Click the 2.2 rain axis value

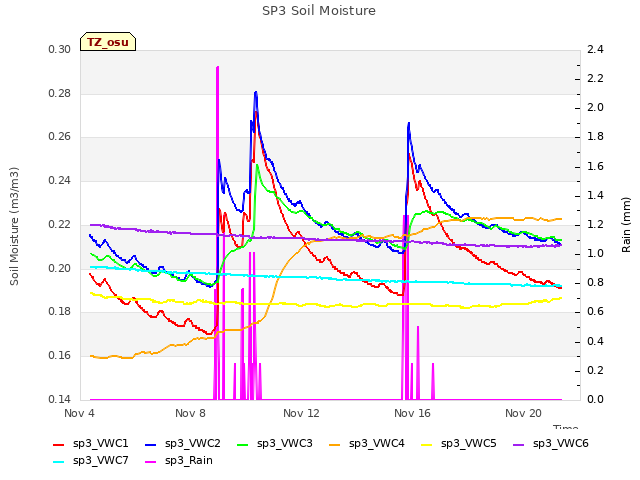(x=596, y=79)
